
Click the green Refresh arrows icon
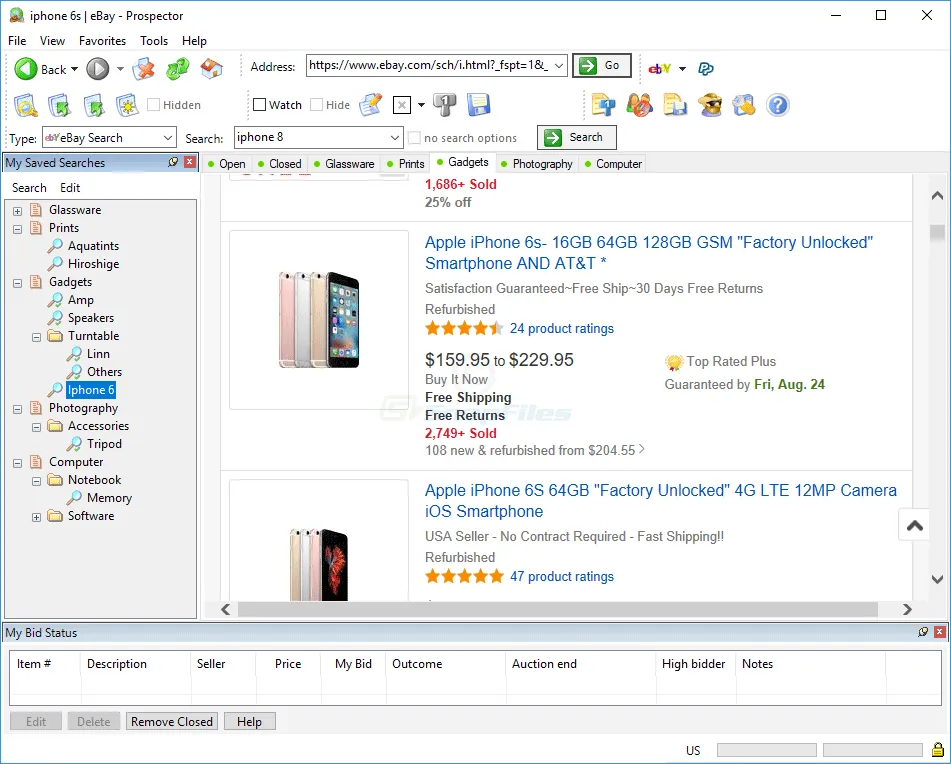(178, 69)
